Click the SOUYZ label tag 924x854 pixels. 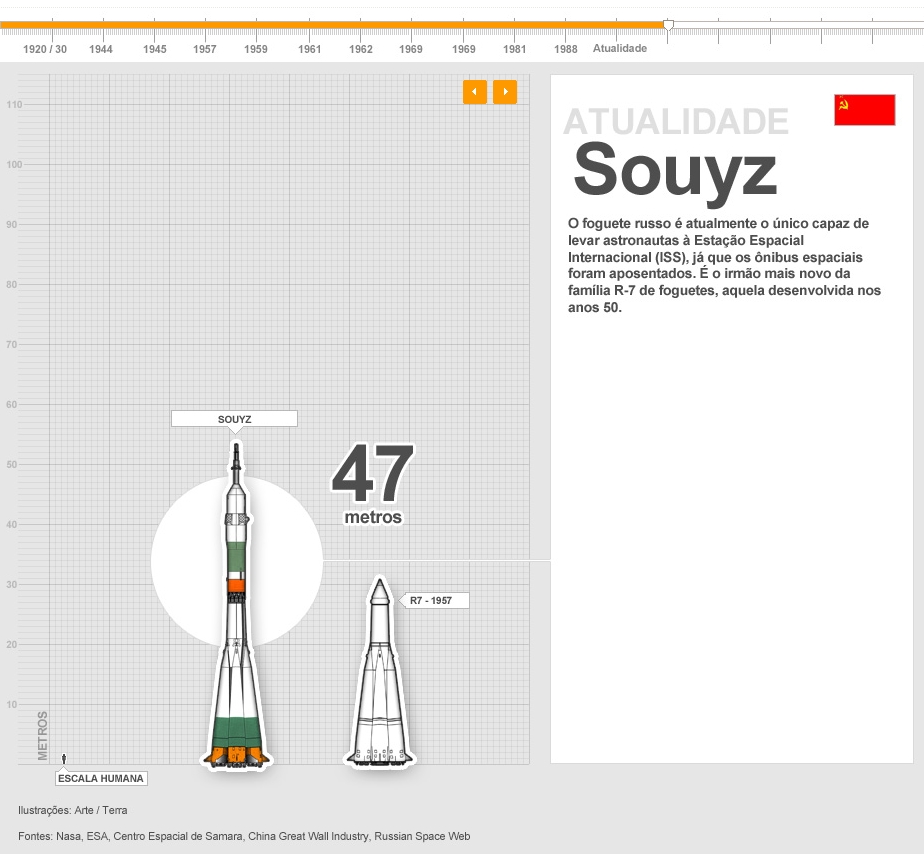point(234,419)
